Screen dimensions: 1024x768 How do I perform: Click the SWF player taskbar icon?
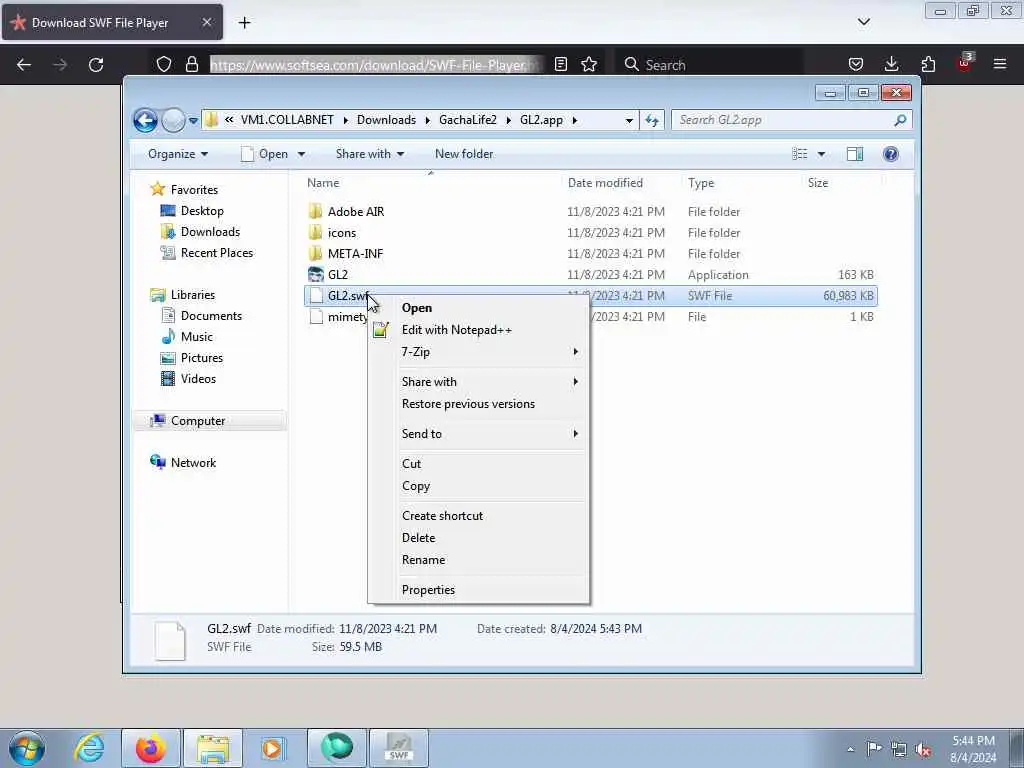399,748
